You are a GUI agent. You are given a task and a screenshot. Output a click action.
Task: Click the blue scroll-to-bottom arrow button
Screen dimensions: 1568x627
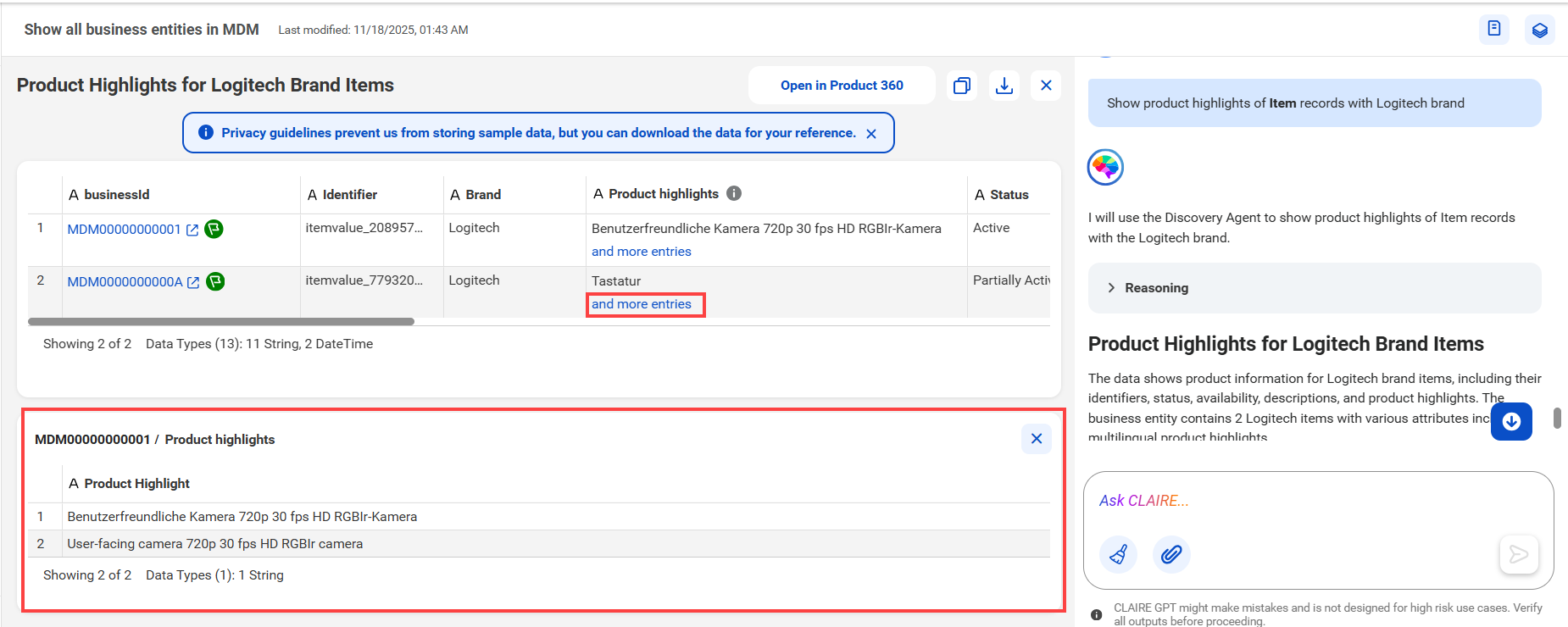(1511, 421)
